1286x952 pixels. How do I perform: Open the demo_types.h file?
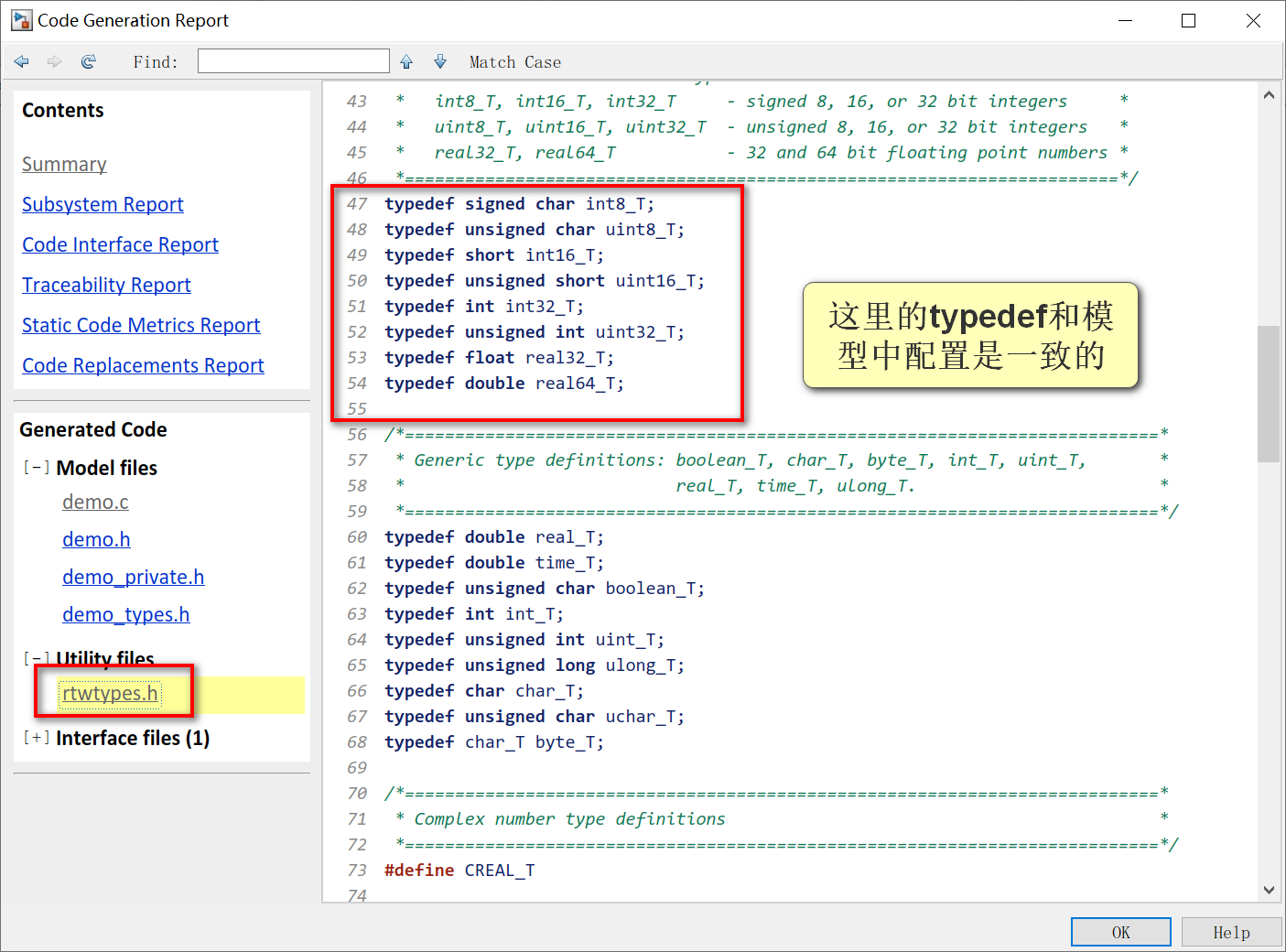click(x=125, y=614)
